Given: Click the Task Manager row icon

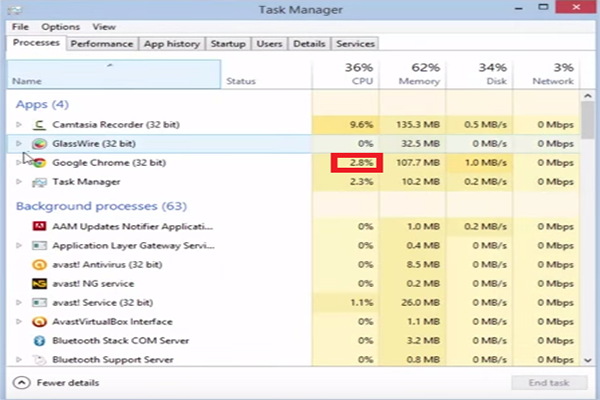Looking at the screenshot, I should click(39, 182).
